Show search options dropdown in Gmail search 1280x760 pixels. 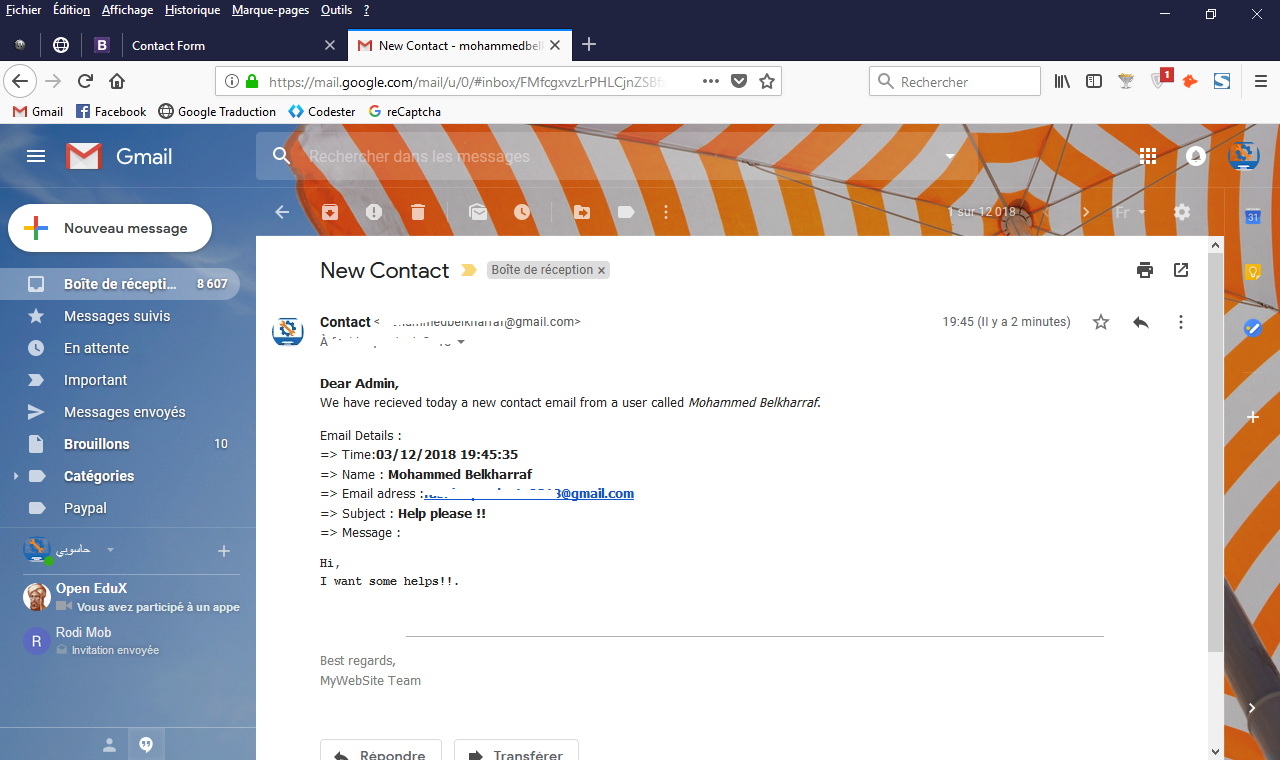(950, 157)
